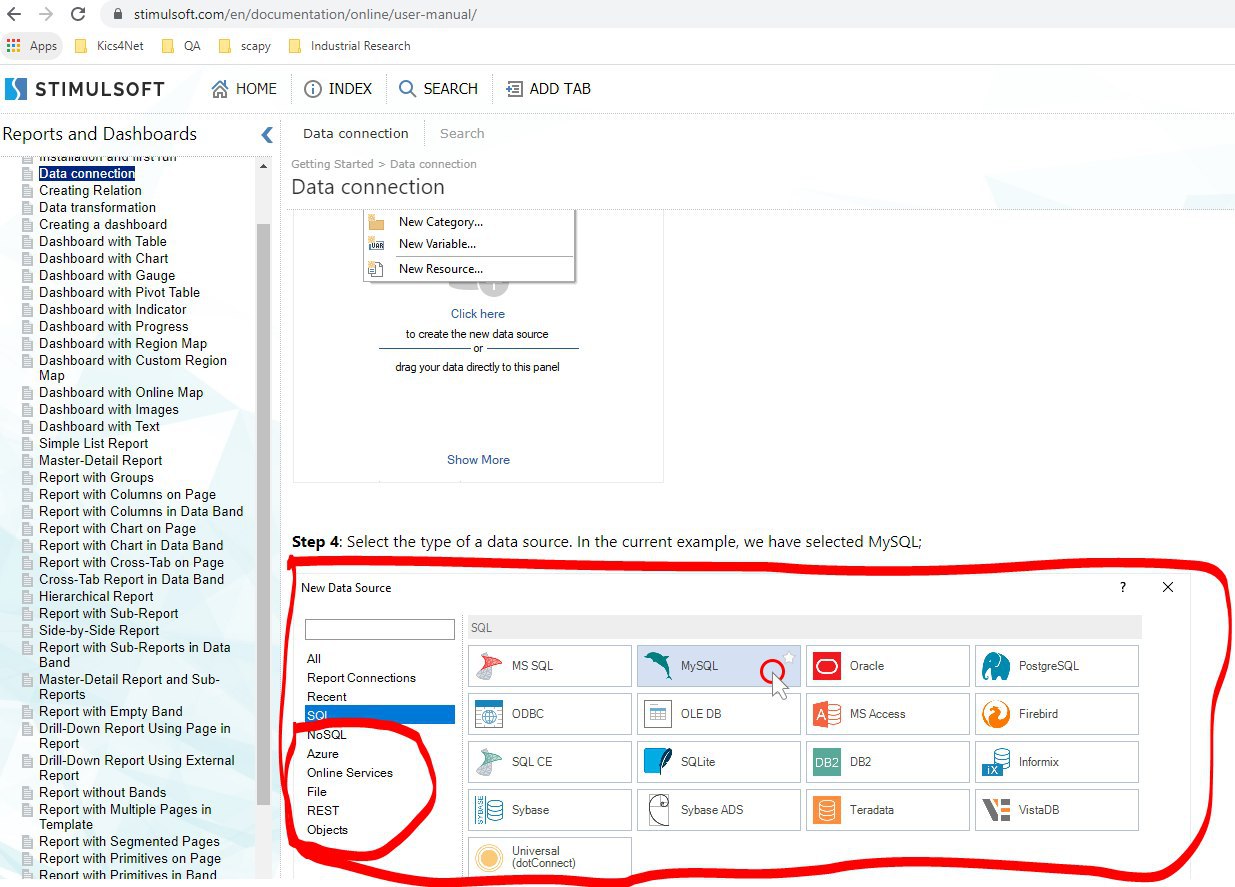Select the DB2 data source tile
This screenshot has width=1235, height=887.
888,762
